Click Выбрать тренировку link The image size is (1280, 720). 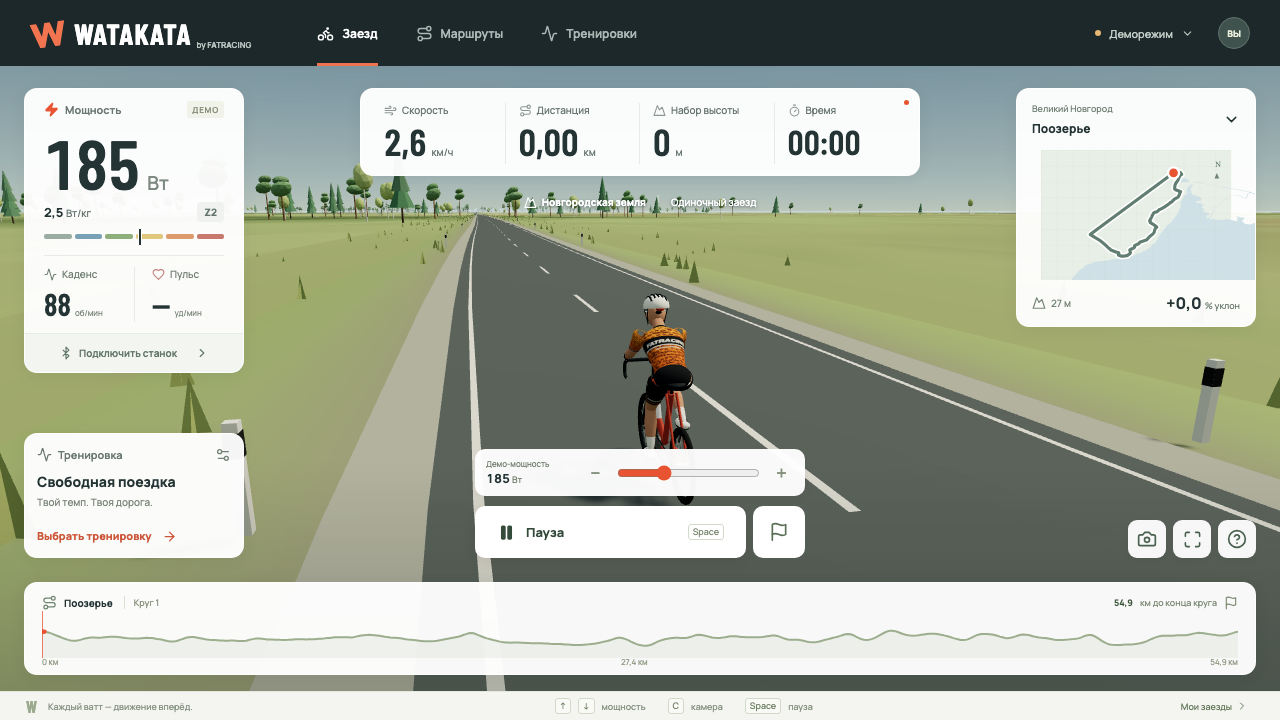(x=106, y=536)
